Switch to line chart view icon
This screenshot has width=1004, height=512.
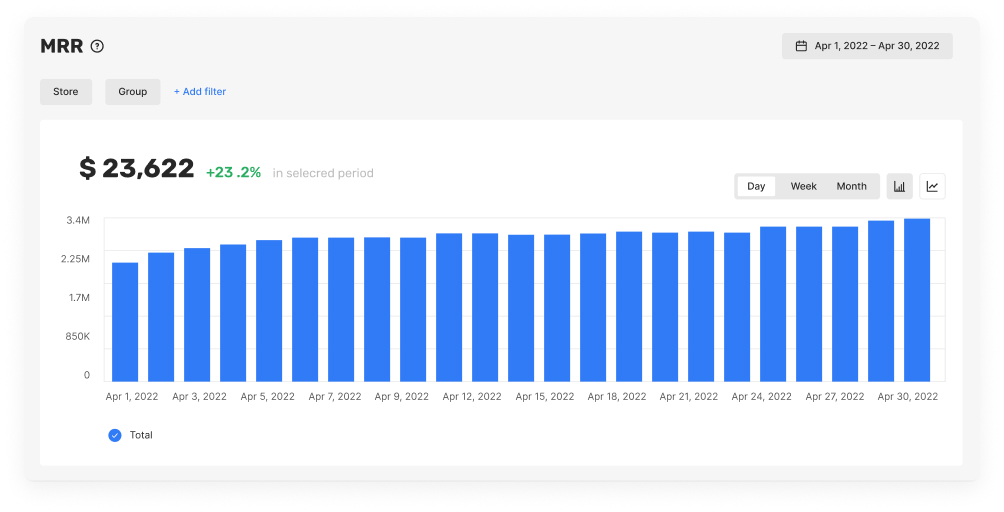932,186
